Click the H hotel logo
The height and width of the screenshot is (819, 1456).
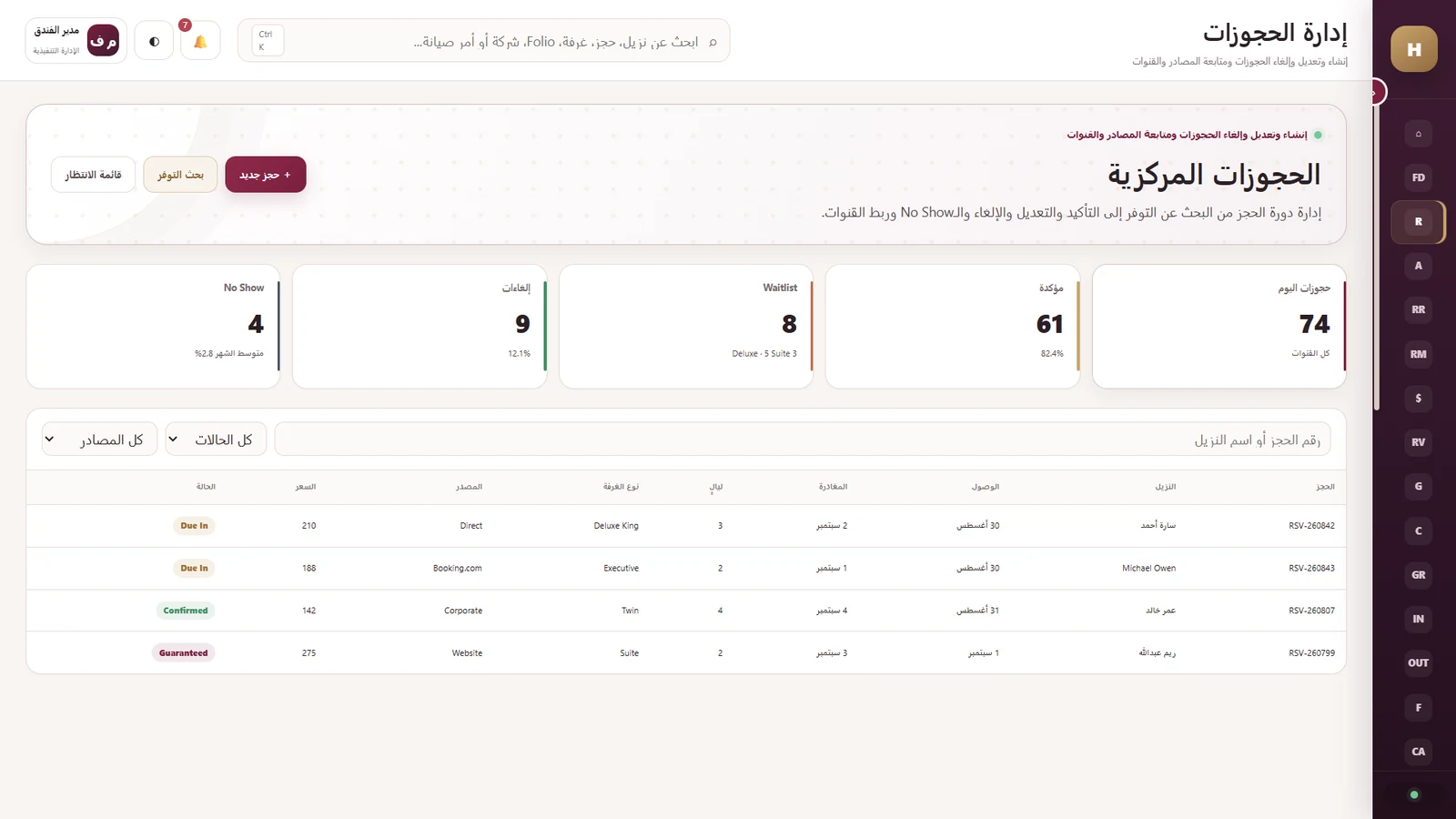[1414, 49]
